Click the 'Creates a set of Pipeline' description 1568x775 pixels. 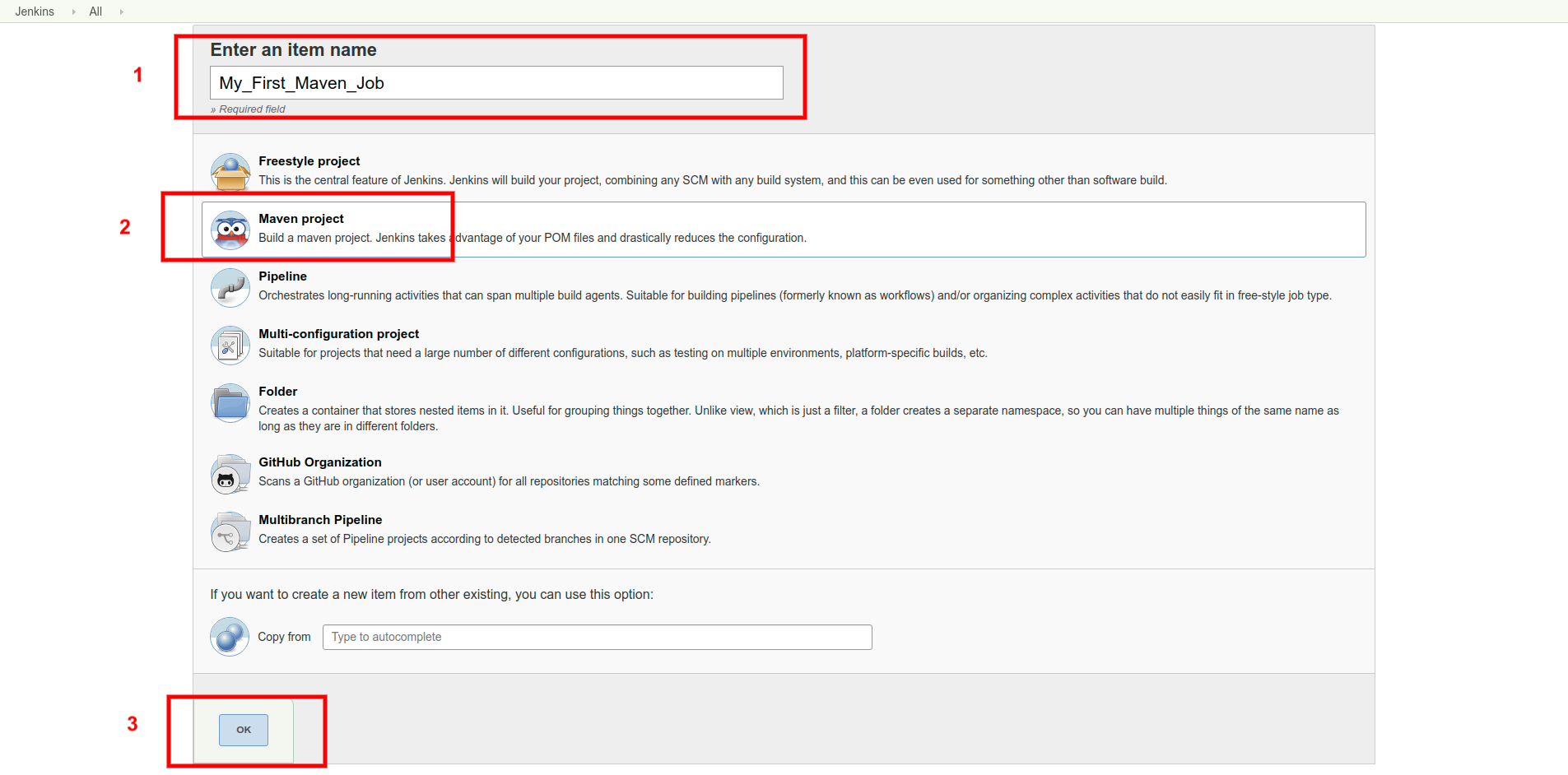pyautogui.click(x=485, y=539)
